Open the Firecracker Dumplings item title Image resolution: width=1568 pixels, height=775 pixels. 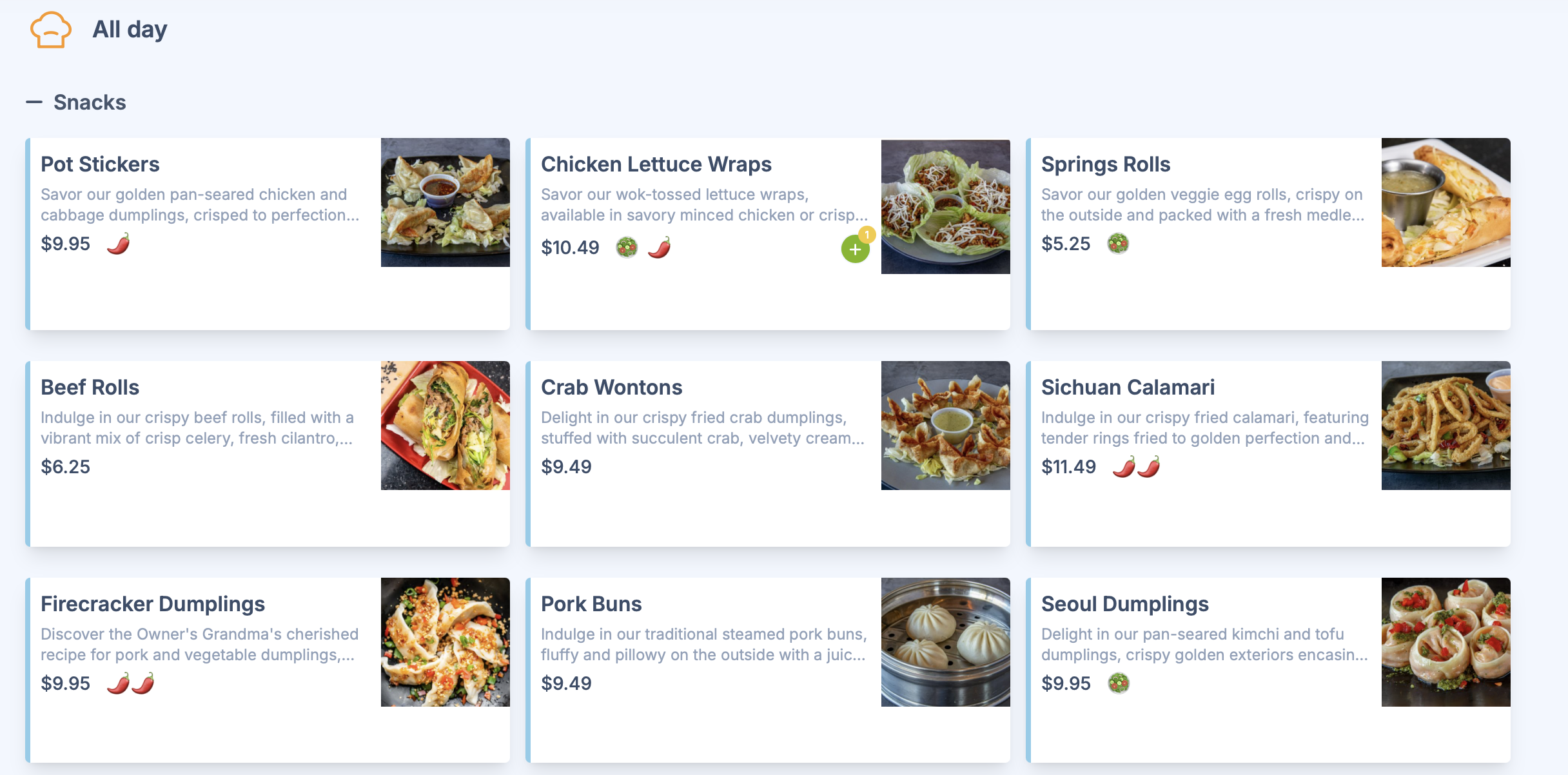[x=153, y=604]
